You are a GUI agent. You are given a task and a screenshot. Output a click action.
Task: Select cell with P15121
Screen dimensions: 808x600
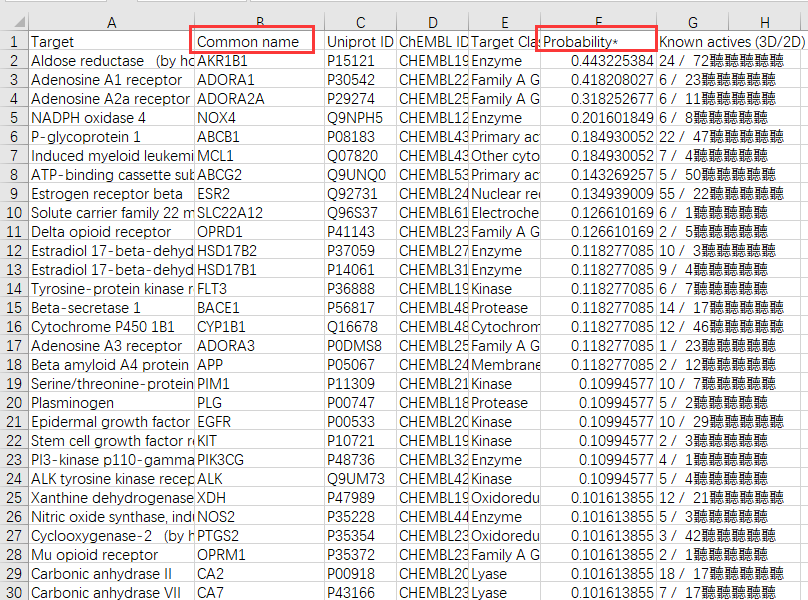pos(360,61)
